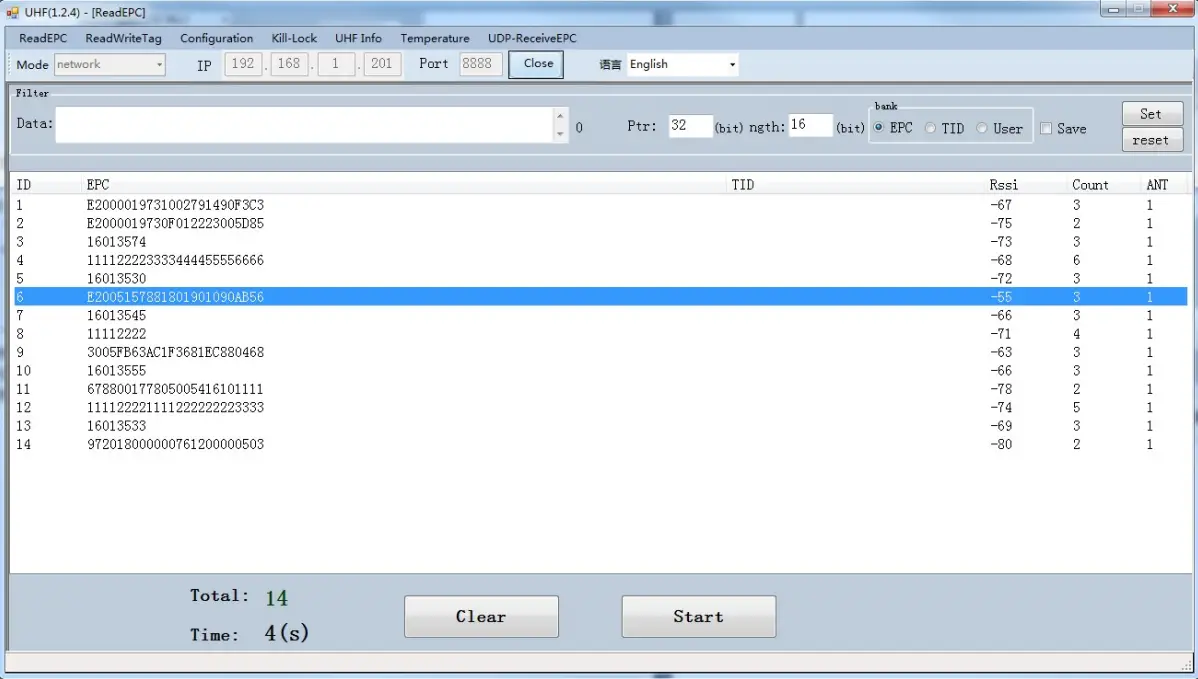The width and height of the screenshot is (1198, 679).
Task: Click Rssi value -55 in row 6
Action: [1001, 296]
